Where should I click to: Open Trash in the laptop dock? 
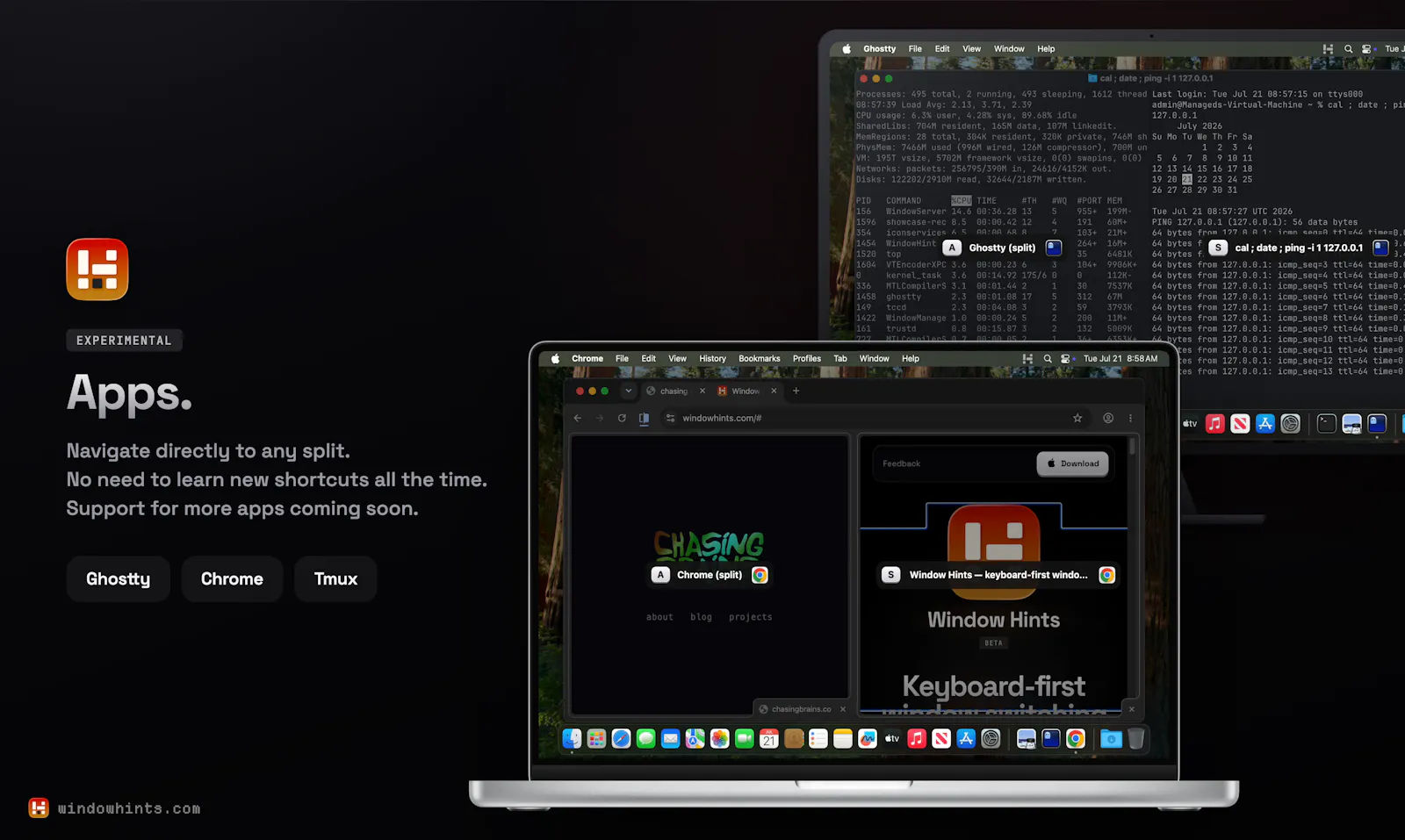pyautogui.click(x=1135, y=739)
